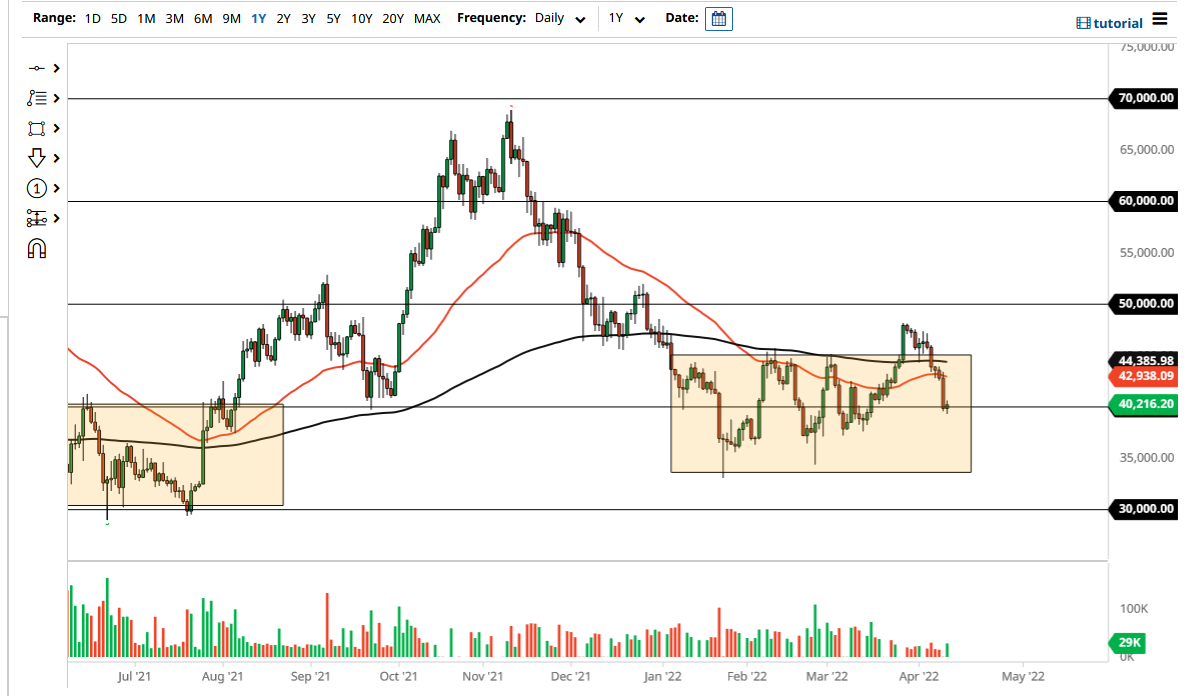Select the rectangle shape tool
The width and height of the screenshot is (1187, 696).
[37, 128]
